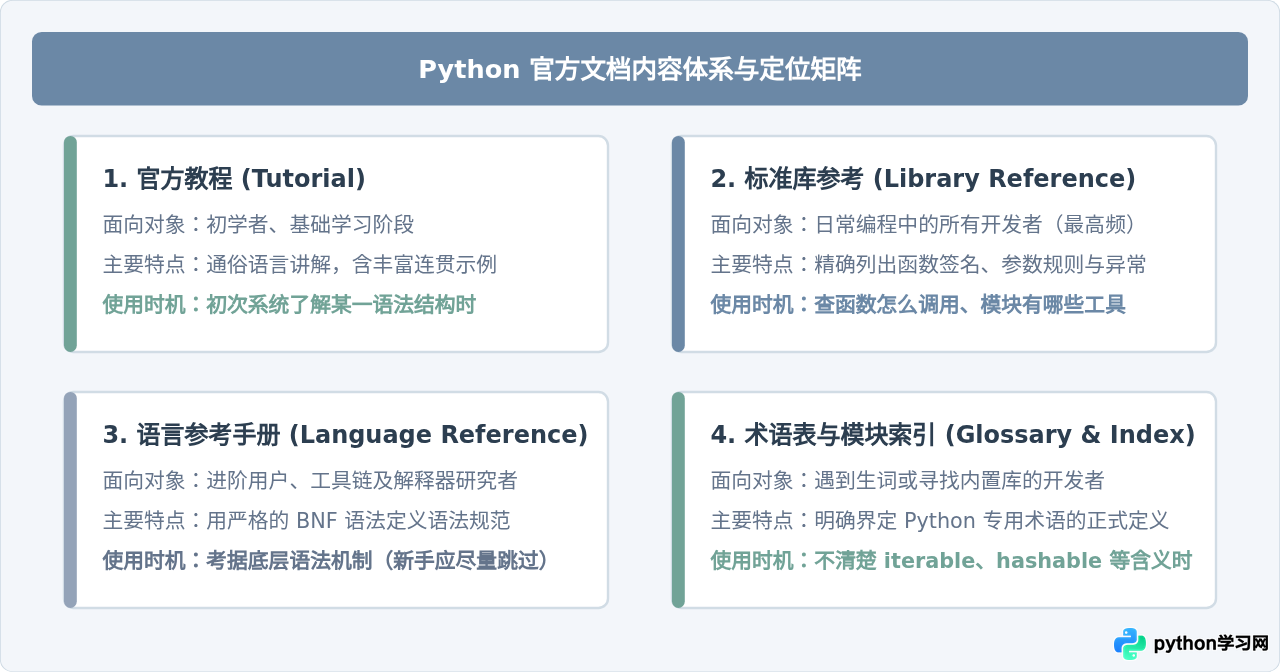Click line '面向对象：日常编程中的所有开发者（最高频）'
1280x672 pixels.
(925, 224)
